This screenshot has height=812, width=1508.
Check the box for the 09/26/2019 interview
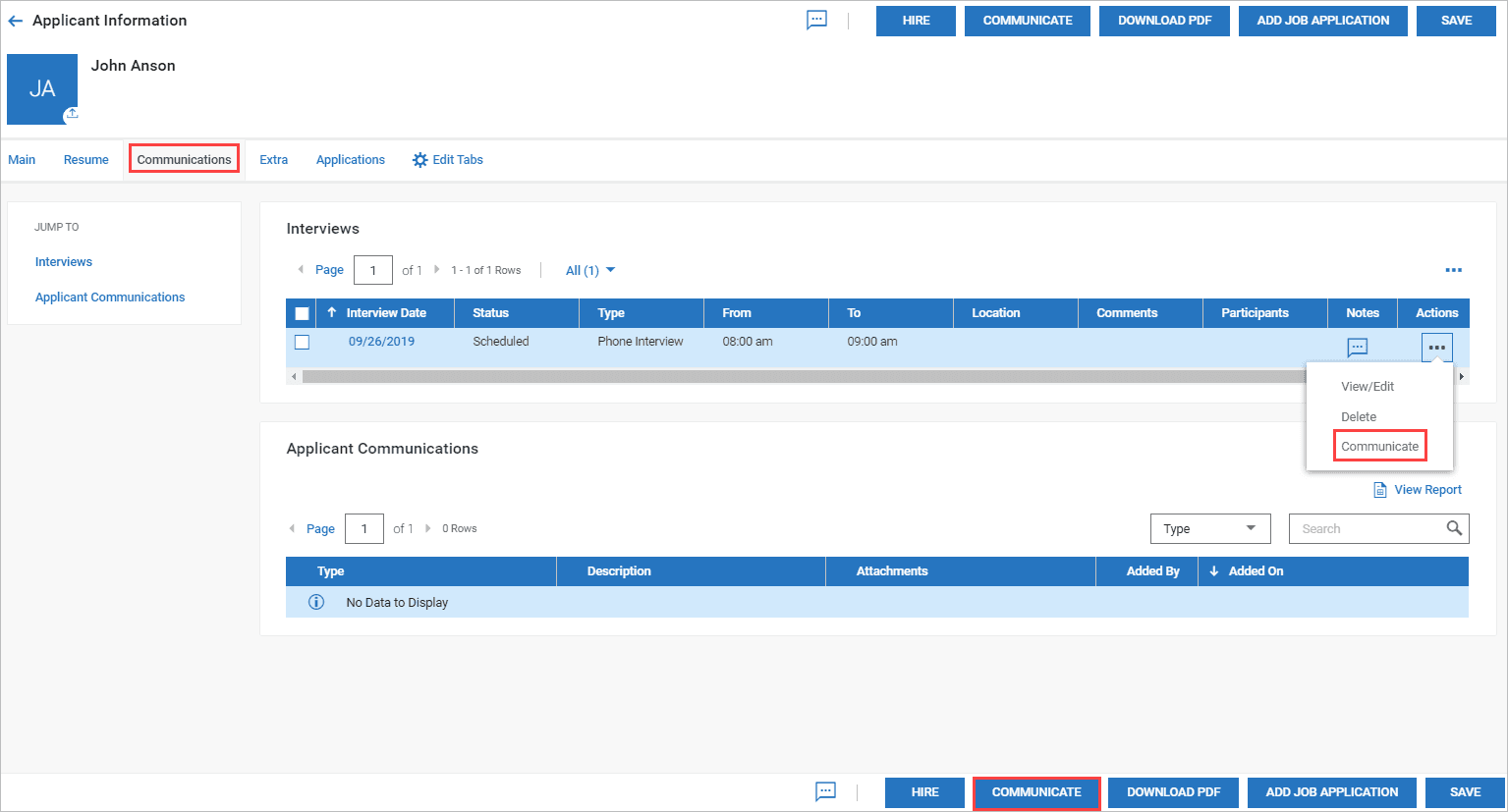click(303, 342)
